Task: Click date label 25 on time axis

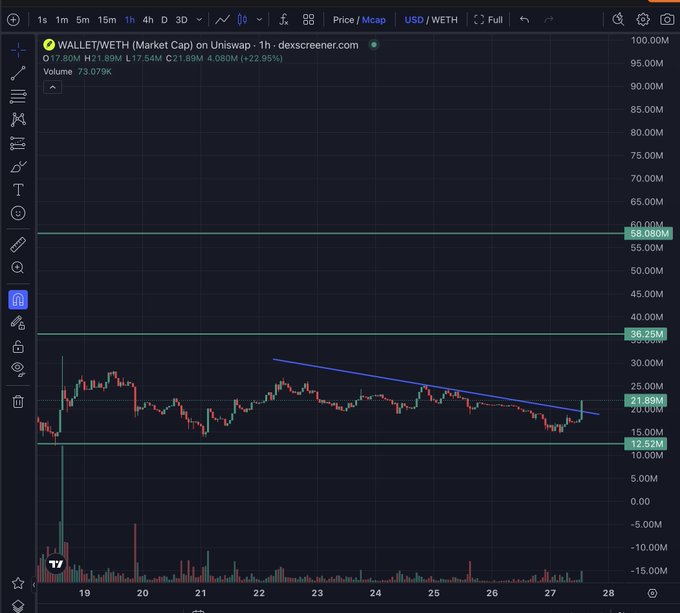Action: [x=434, y=593]
